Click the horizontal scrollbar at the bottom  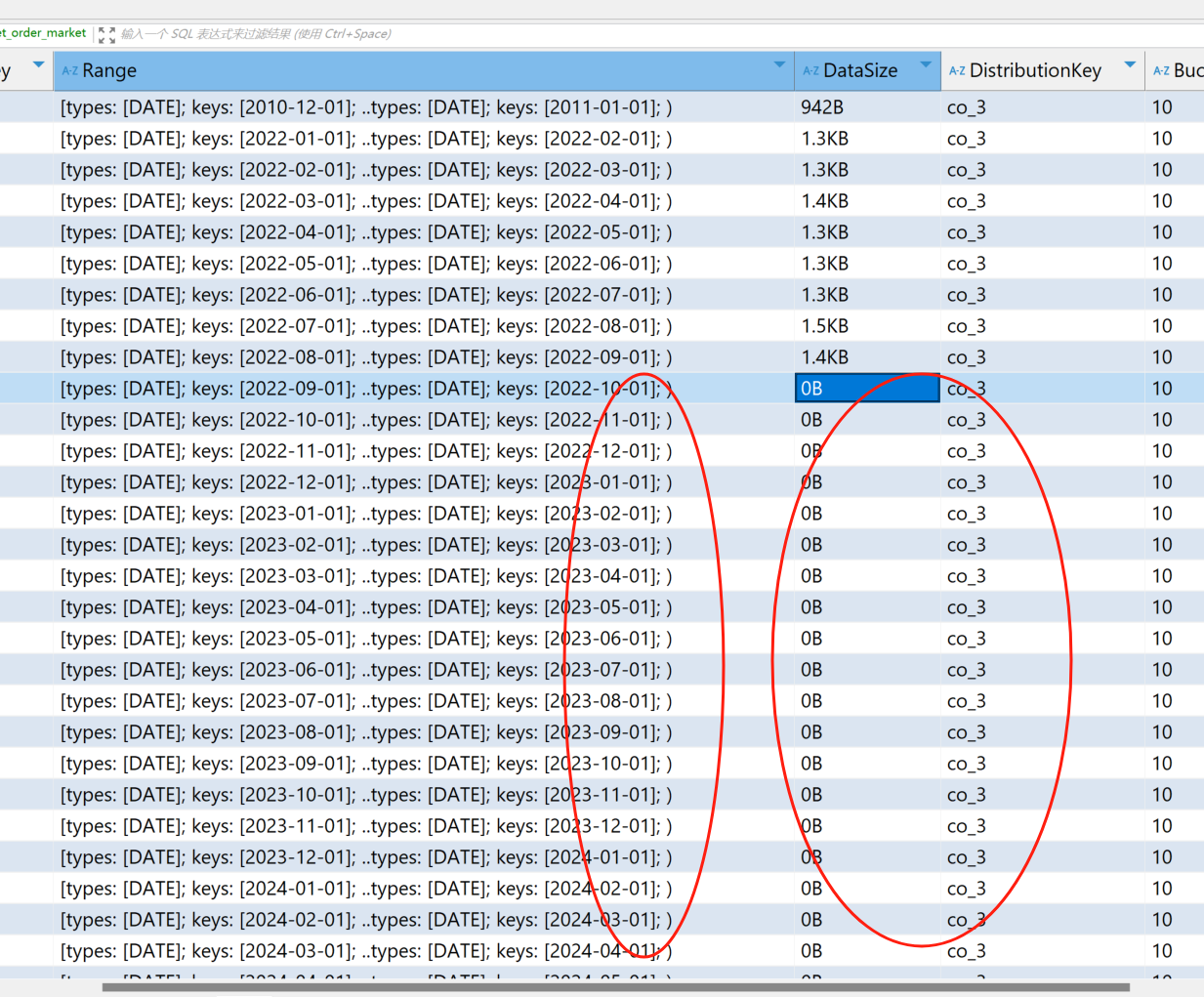[x=615, y=987]
